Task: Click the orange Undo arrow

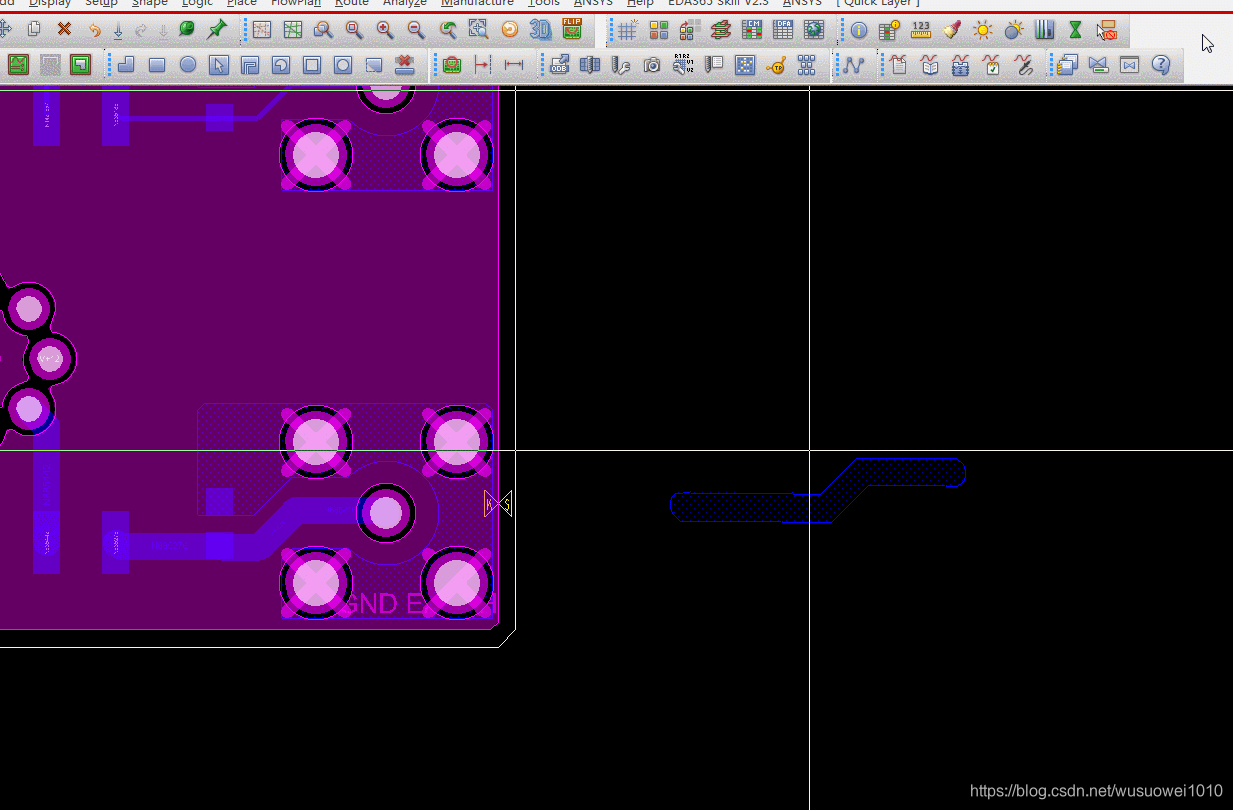Action: coord(94,30)
